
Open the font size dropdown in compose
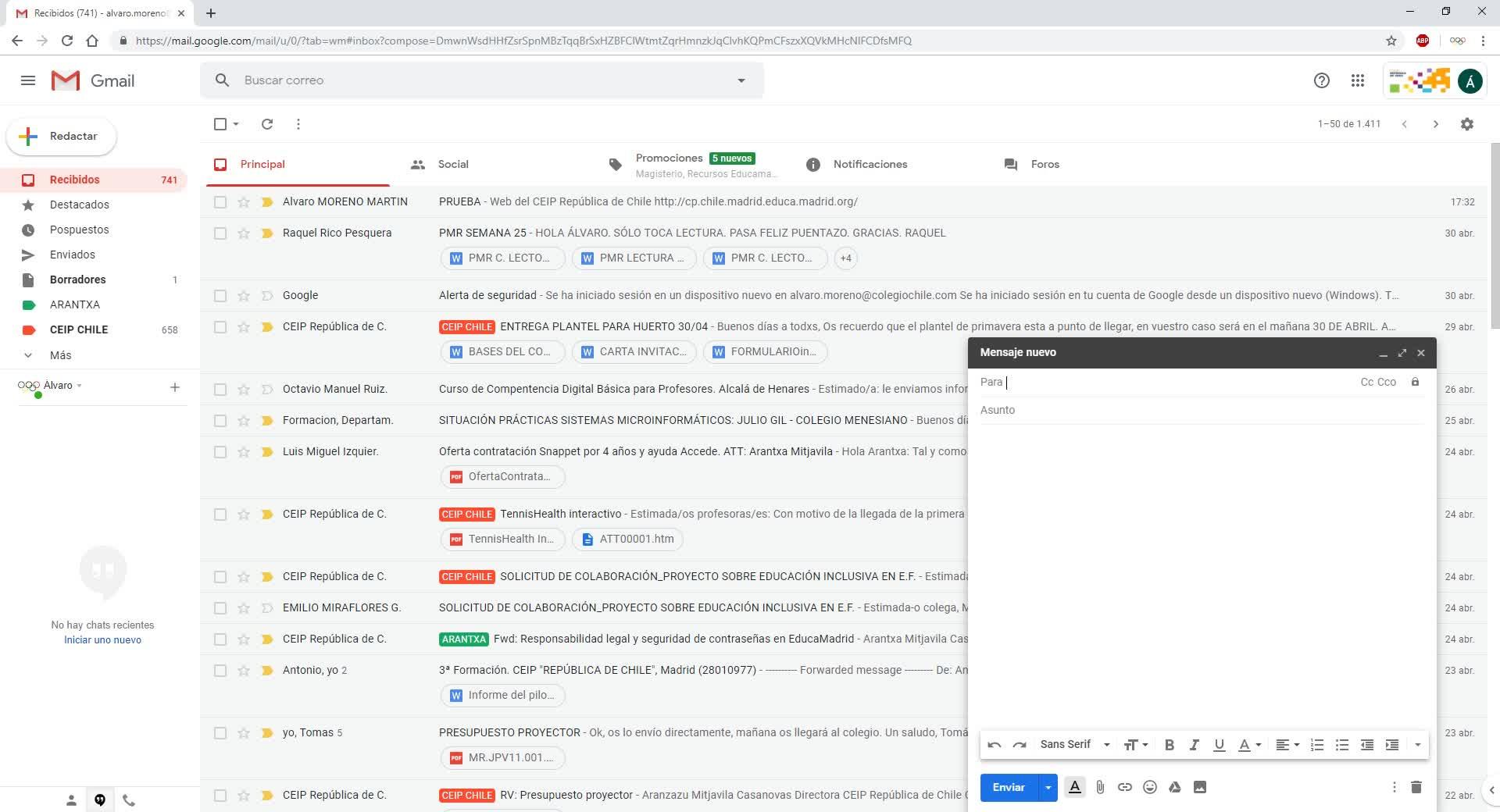click(1136, 745)
